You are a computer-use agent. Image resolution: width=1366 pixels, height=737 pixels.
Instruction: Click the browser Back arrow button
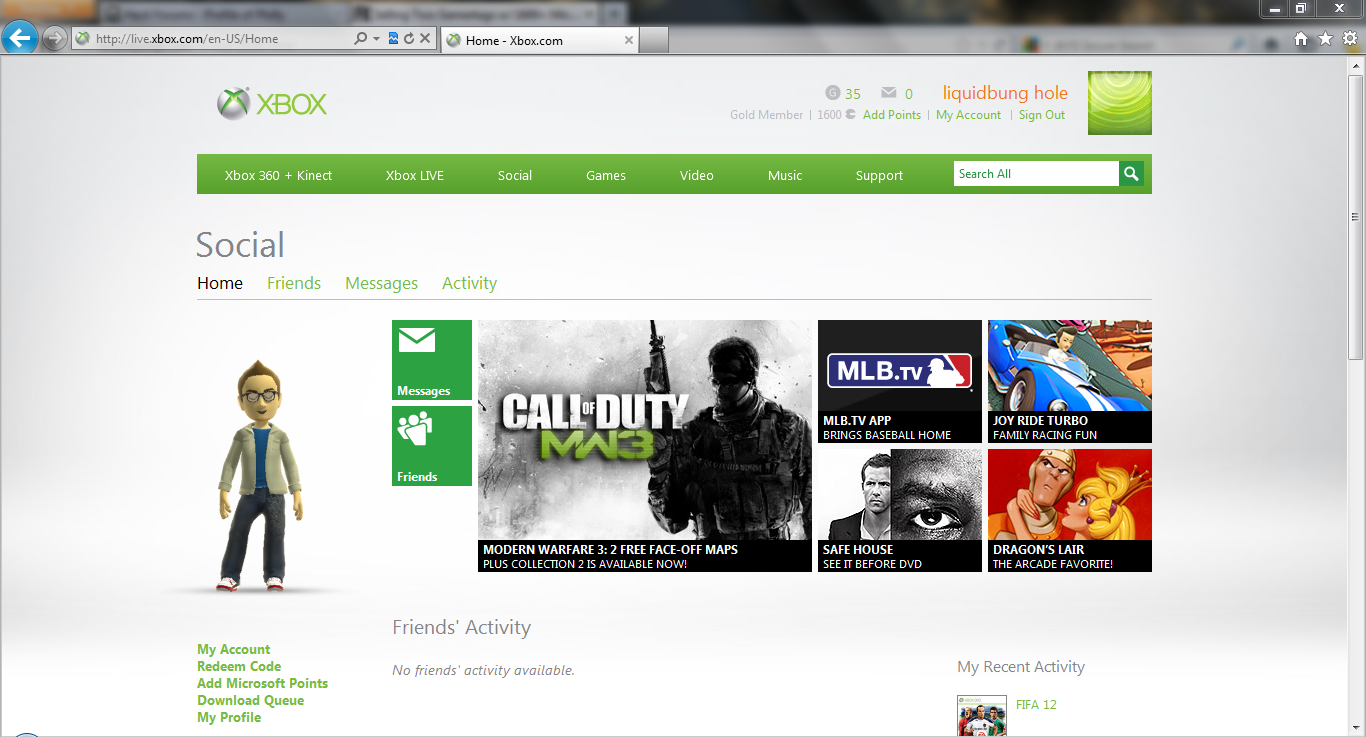click(x=19, y=39)
